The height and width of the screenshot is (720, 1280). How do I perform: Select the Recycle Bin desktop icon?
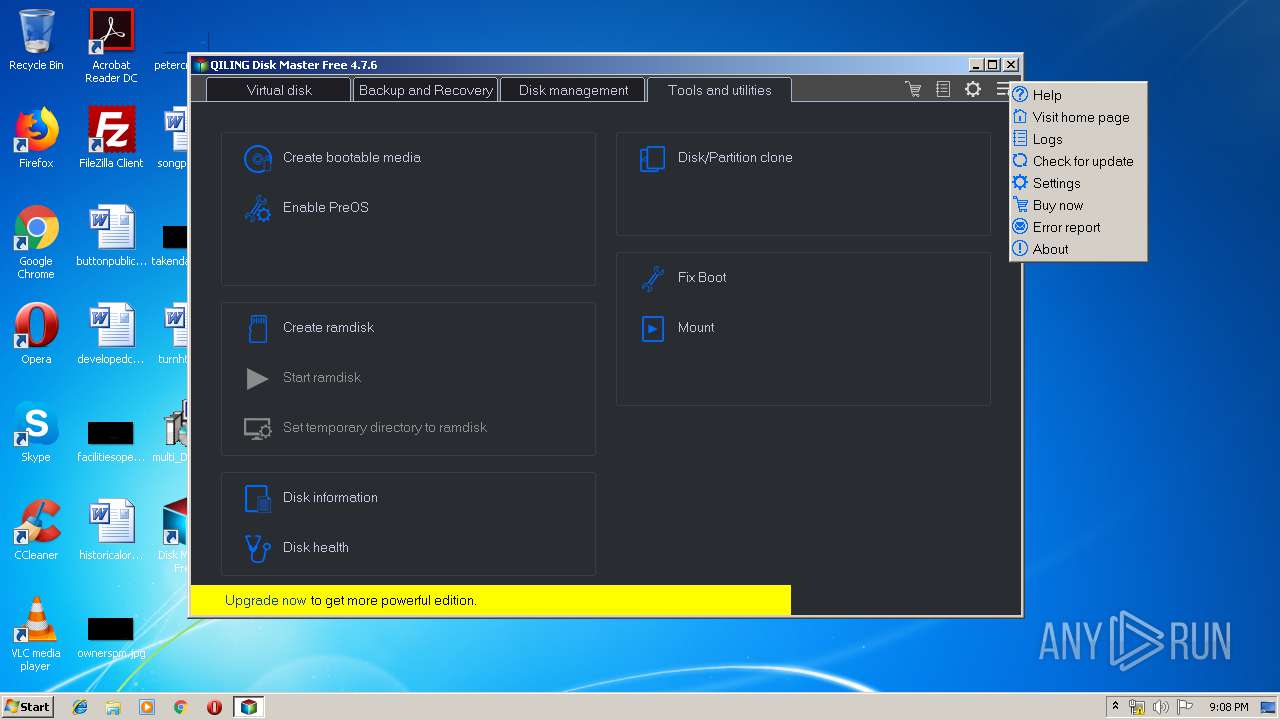(36, 40)
